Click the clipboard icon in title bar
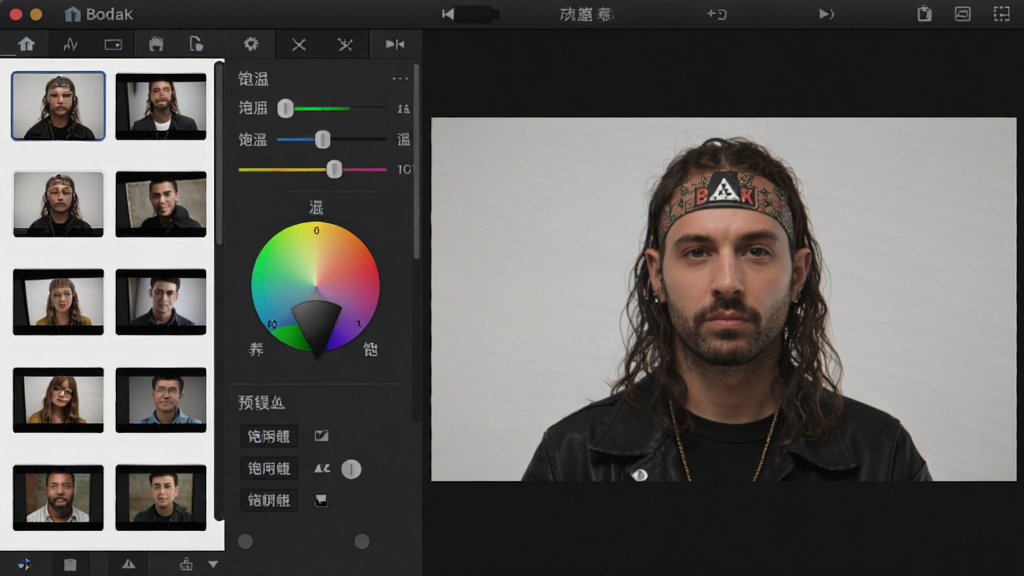This screenshot has height=576, width=1024. click(924, 14)
